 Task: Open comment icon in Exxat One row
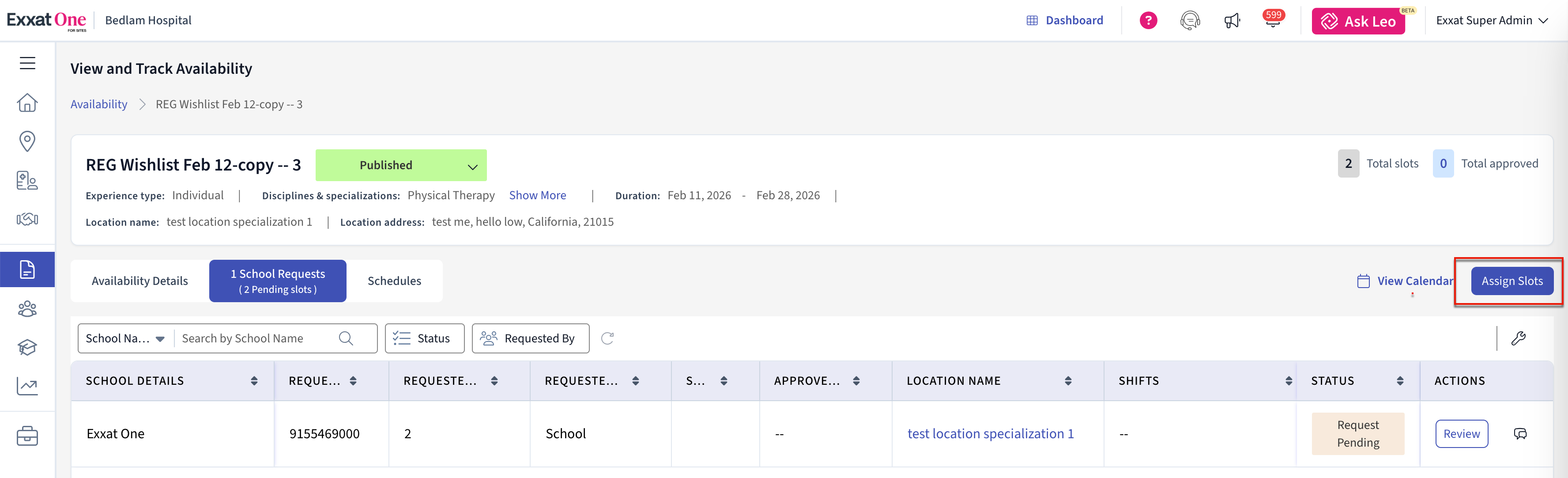1520,433
